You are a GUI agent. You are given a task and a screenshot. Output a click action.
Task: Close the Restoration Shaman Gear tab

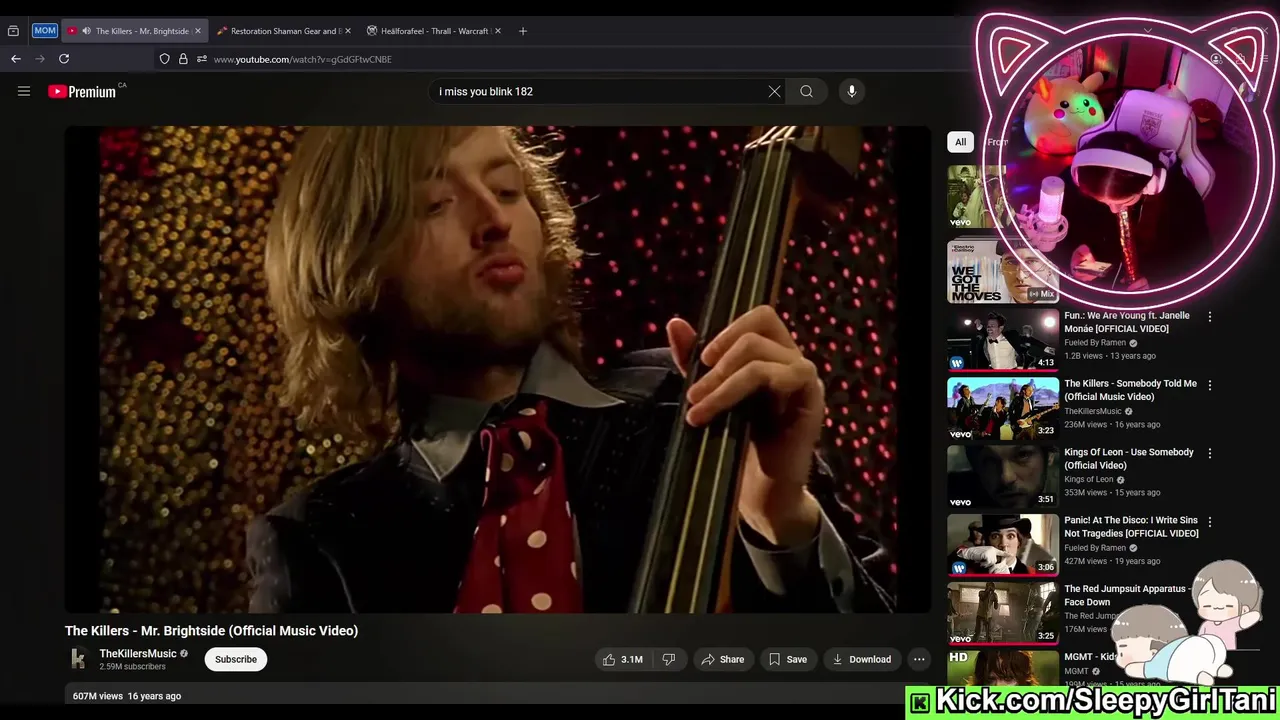click(x=347, y=31)
